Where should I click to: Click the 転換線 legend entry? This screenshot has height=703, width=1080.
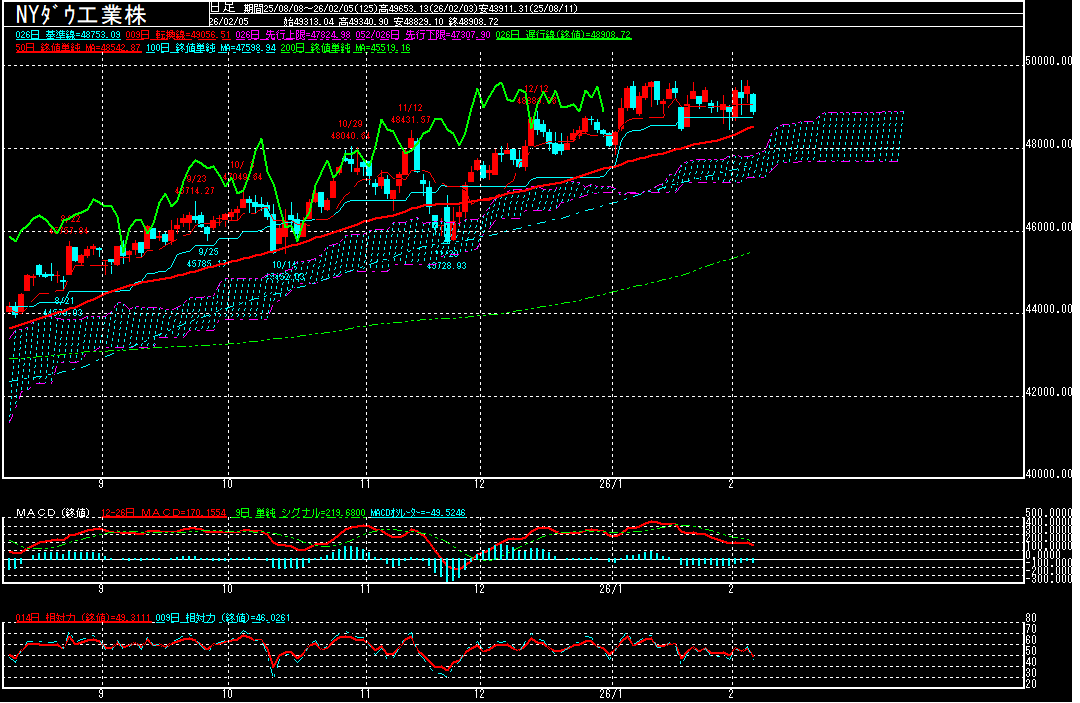(x=171, y=34)
